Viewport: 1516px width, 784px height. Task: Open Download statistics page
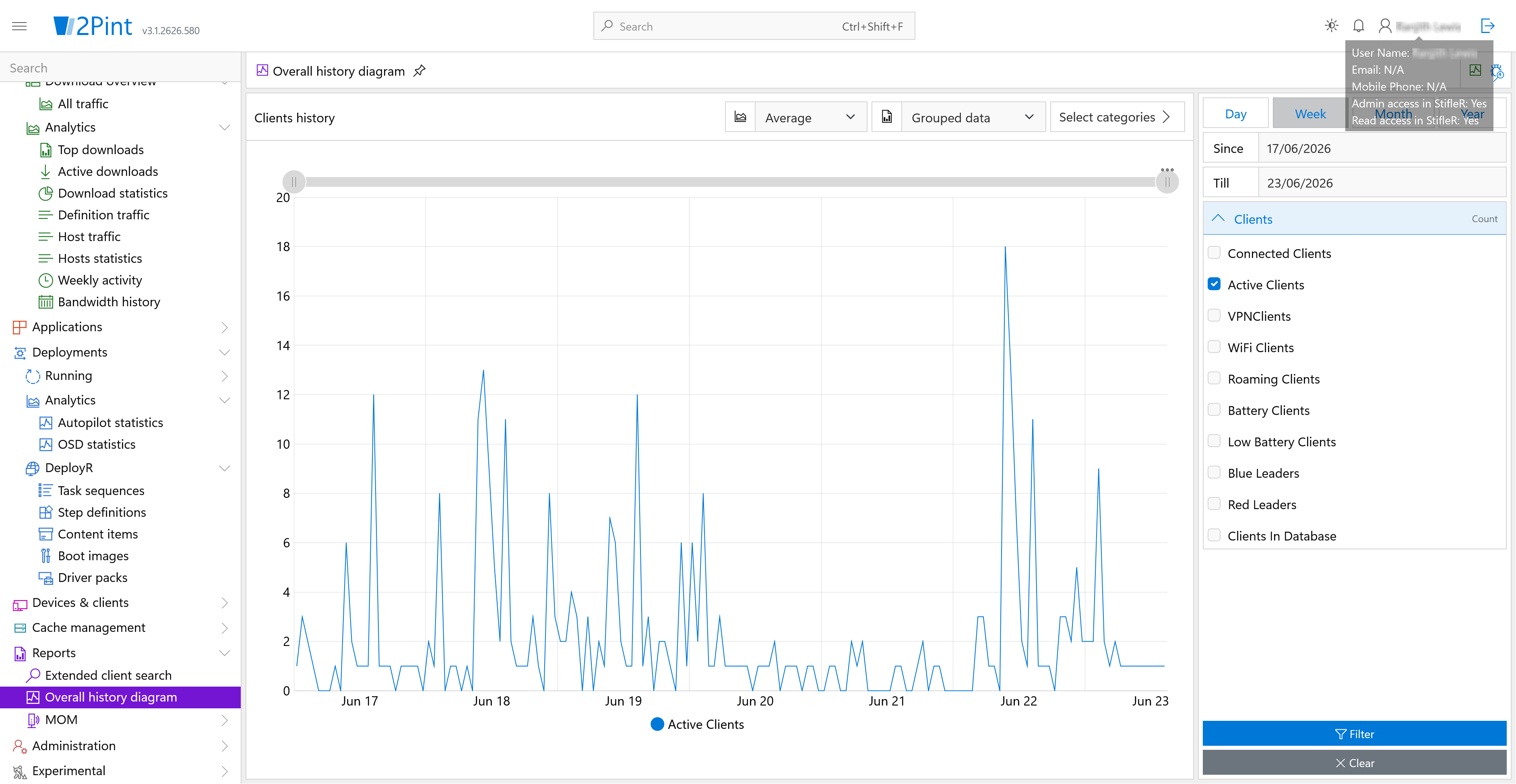pos(112,193)
